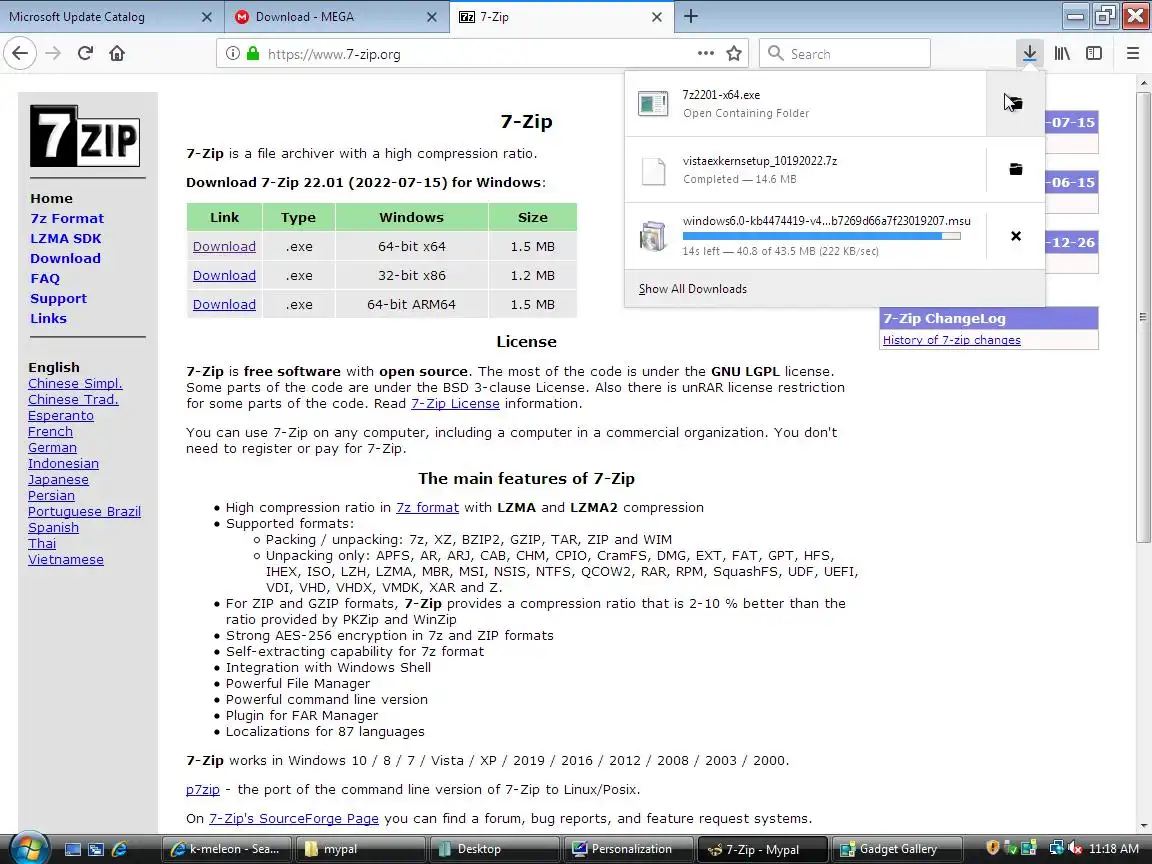The image size is (1152, 864).
Task: Open Gadget Gallery taskbar window
Action: point(896,849)
